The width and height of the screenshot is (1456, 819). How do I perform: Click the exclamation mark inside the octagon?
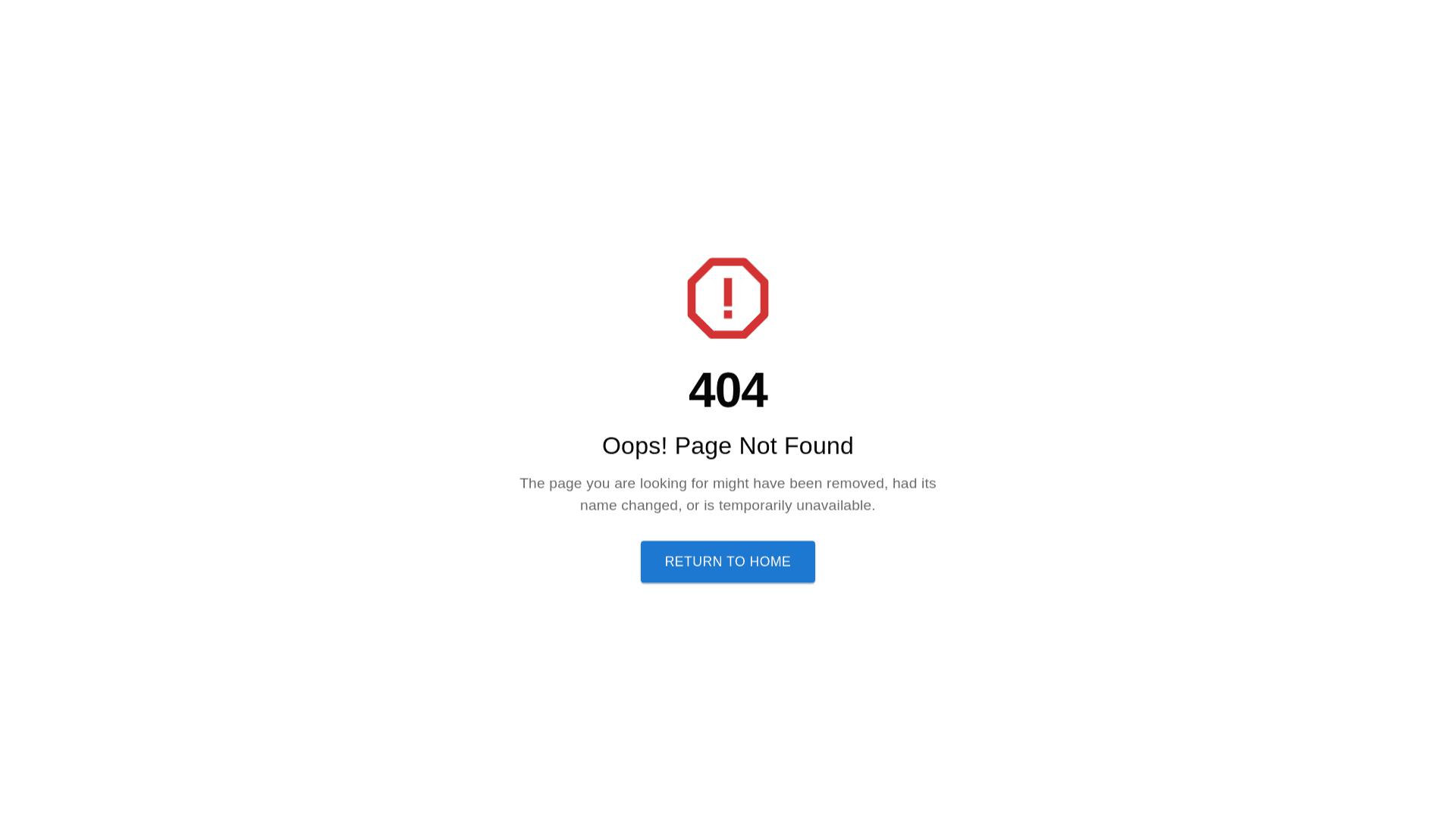coord(728,298)
